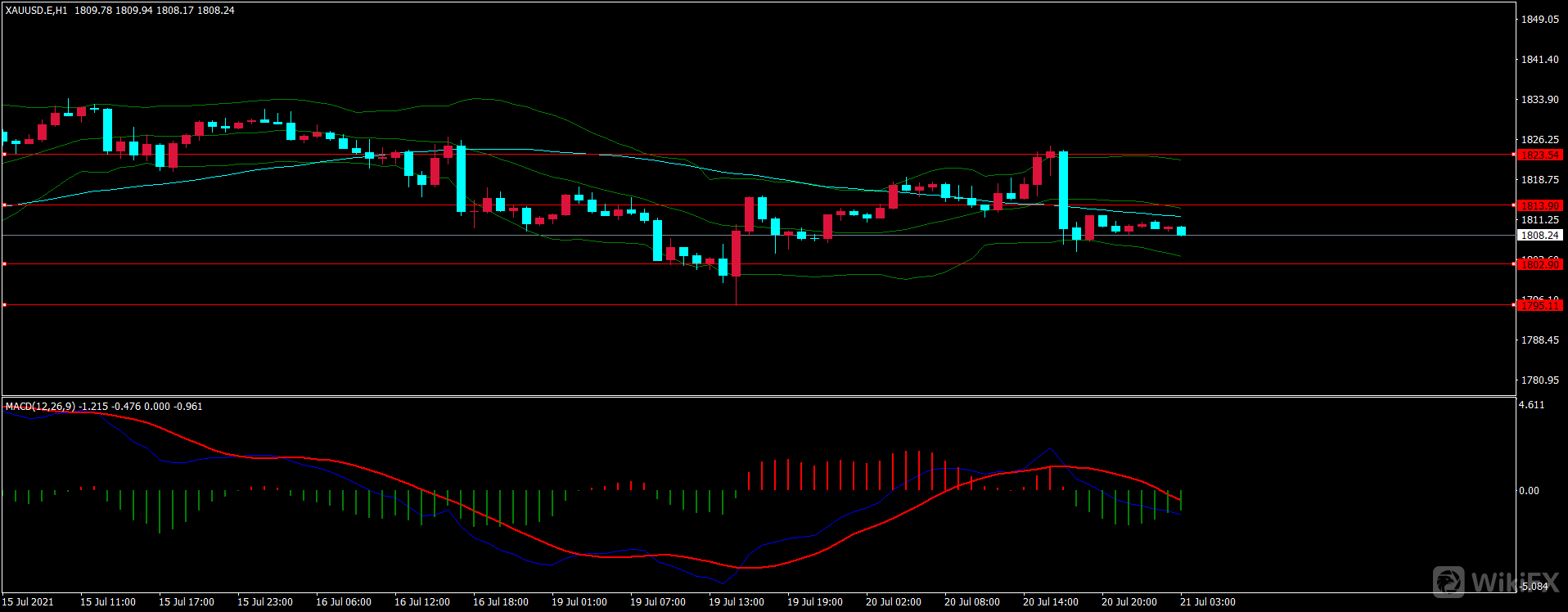Click the MACD(12,26,9) indicator label
This screenshot has height=612, width=1568.
[40, 407]
